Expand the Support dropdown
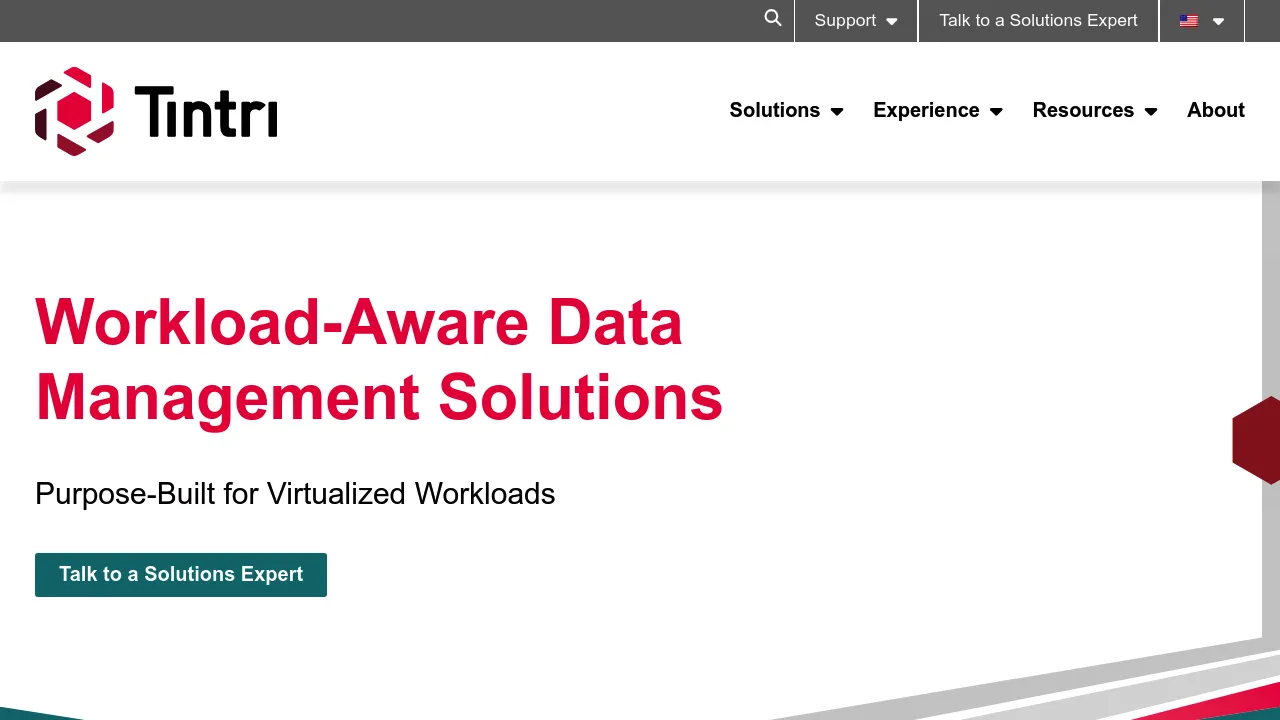The width and height of the screenshot is (1280, 720). (856, 21)
